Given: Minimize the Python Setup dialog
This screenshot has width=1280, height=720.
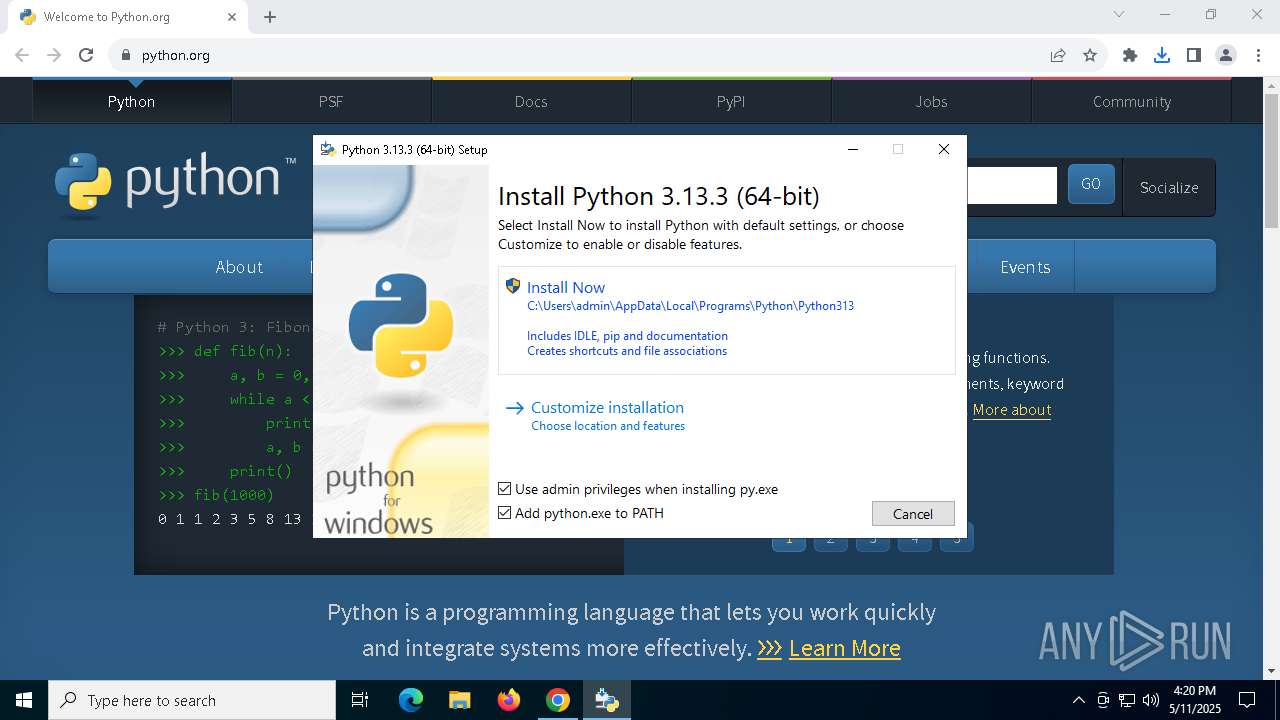Looking at the screenshot, I should click(x=853, y=149).
